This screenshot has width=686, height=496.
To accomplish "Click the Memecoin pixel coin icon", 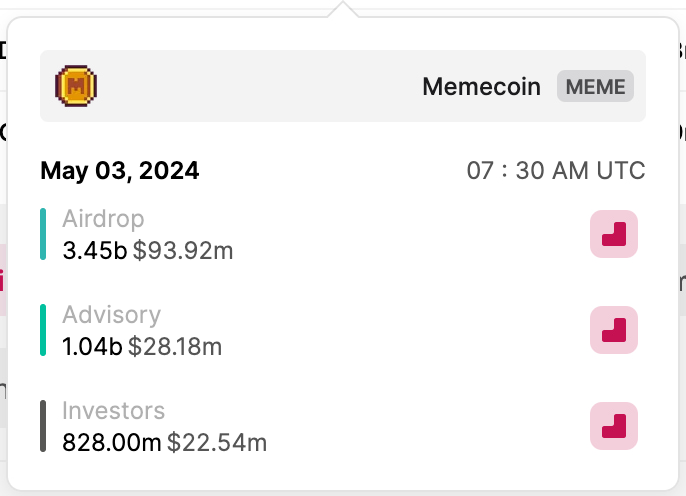I will pyautogui.click(x=76, y=86).
